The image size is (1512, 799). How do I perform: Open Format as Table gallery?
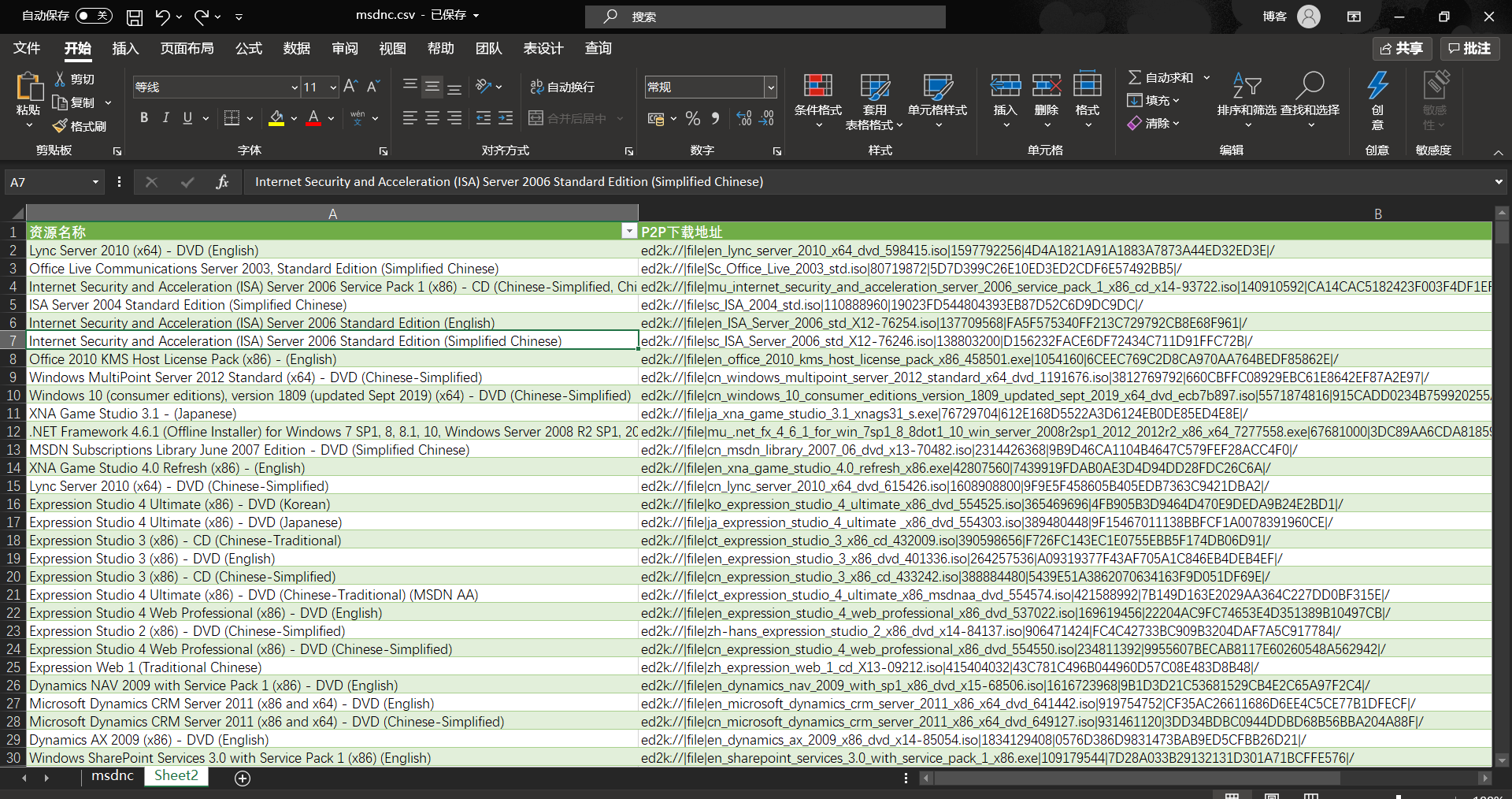874,100
